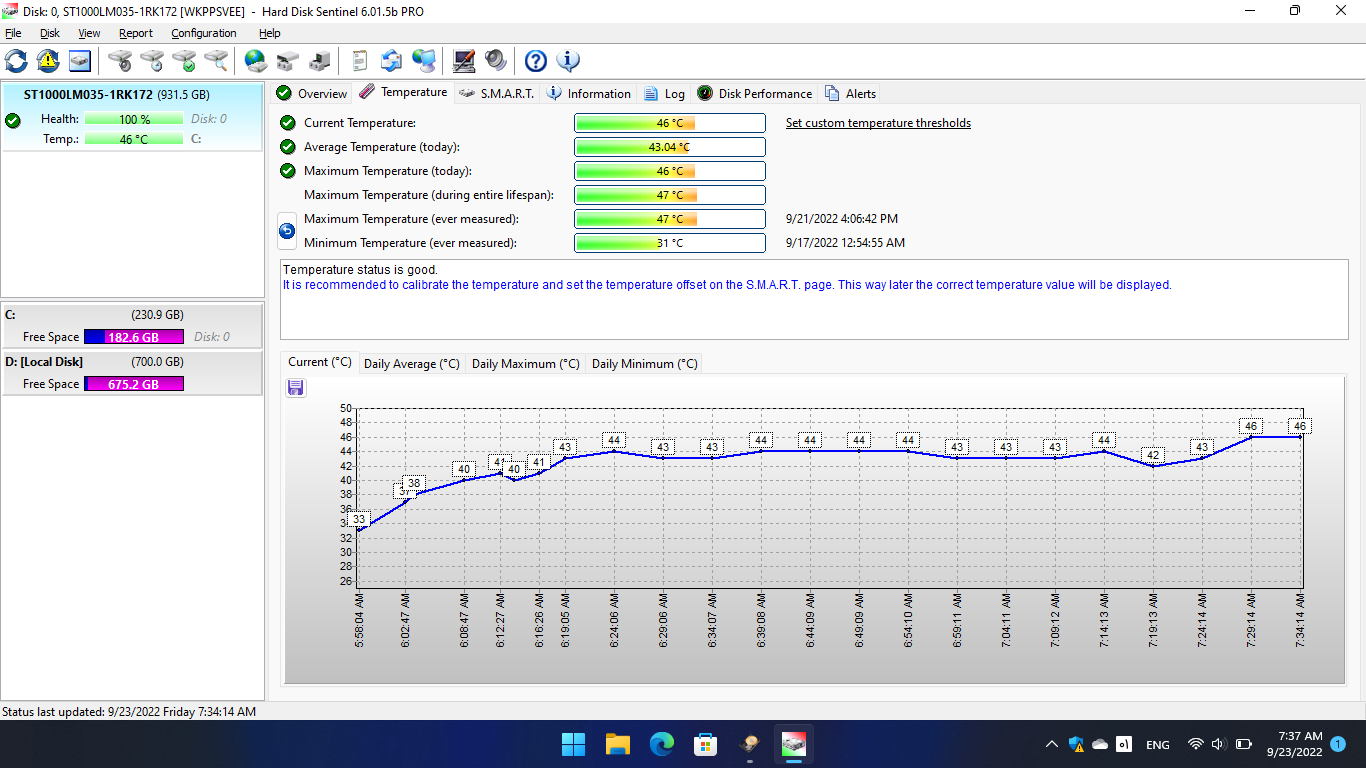Click the Refresh toolbar icon

16,61
